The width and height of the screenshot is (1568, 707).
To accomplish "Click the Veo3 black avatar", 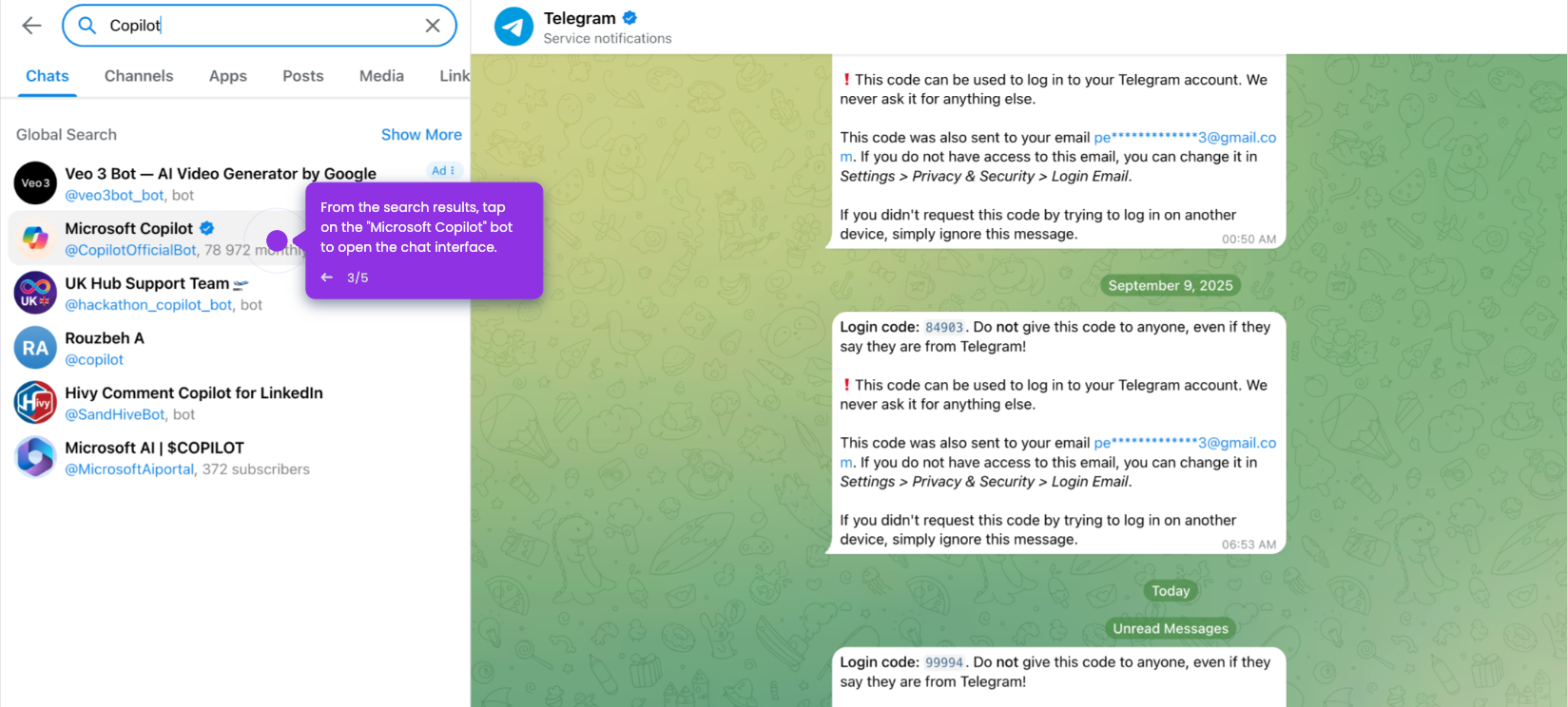I will point(35,183).
